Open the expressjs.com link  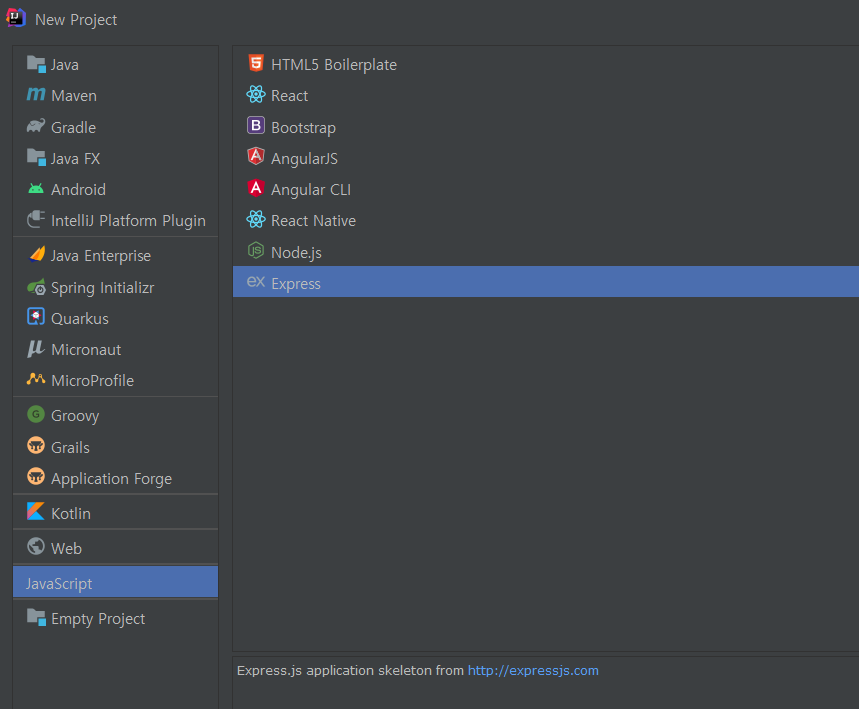click(533, 671)
